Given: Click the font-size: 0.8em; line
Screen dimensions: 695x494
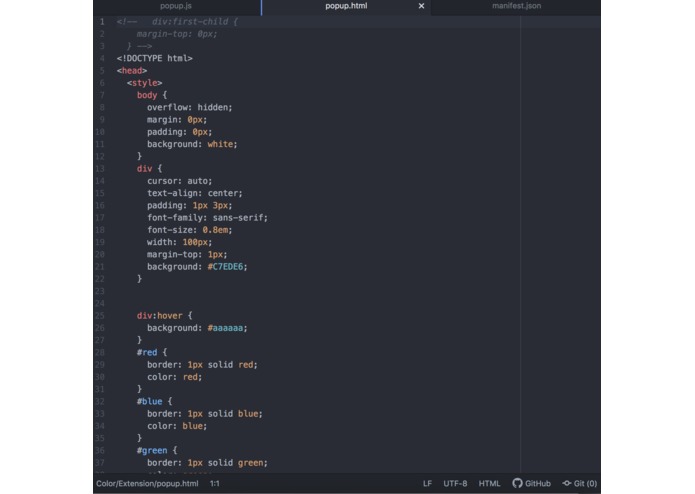Looking at the screenshot, I should pos(190,230).
